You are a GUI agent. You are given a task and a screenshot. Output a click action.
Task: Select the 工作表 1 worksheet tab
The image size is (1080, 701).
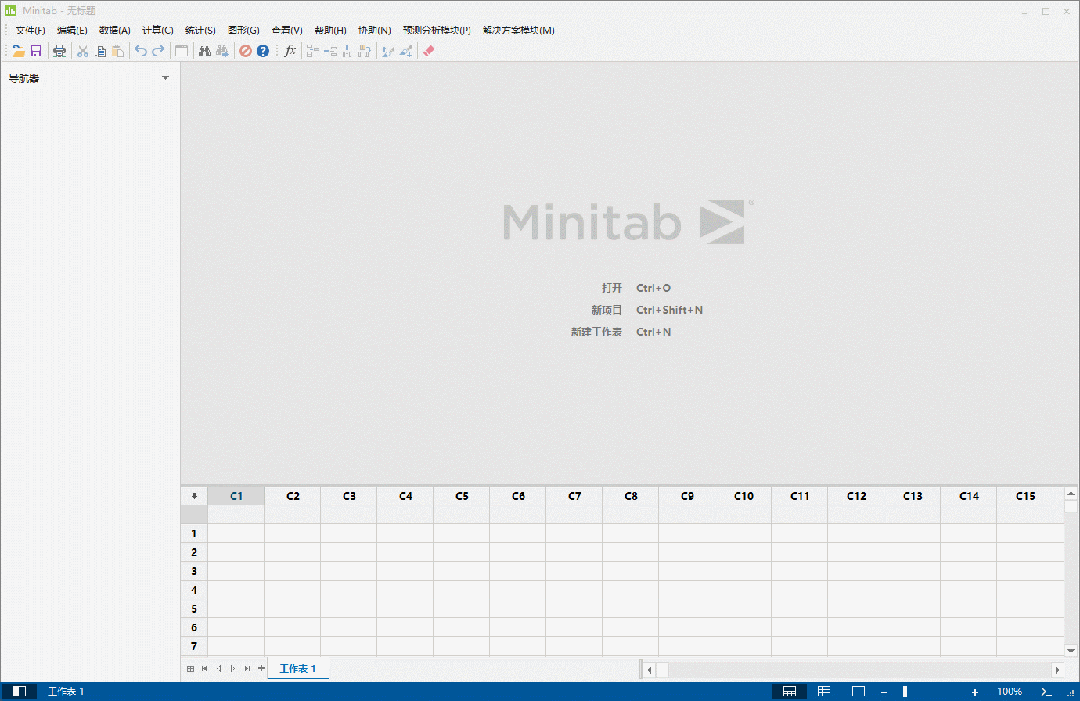point(298,669)
